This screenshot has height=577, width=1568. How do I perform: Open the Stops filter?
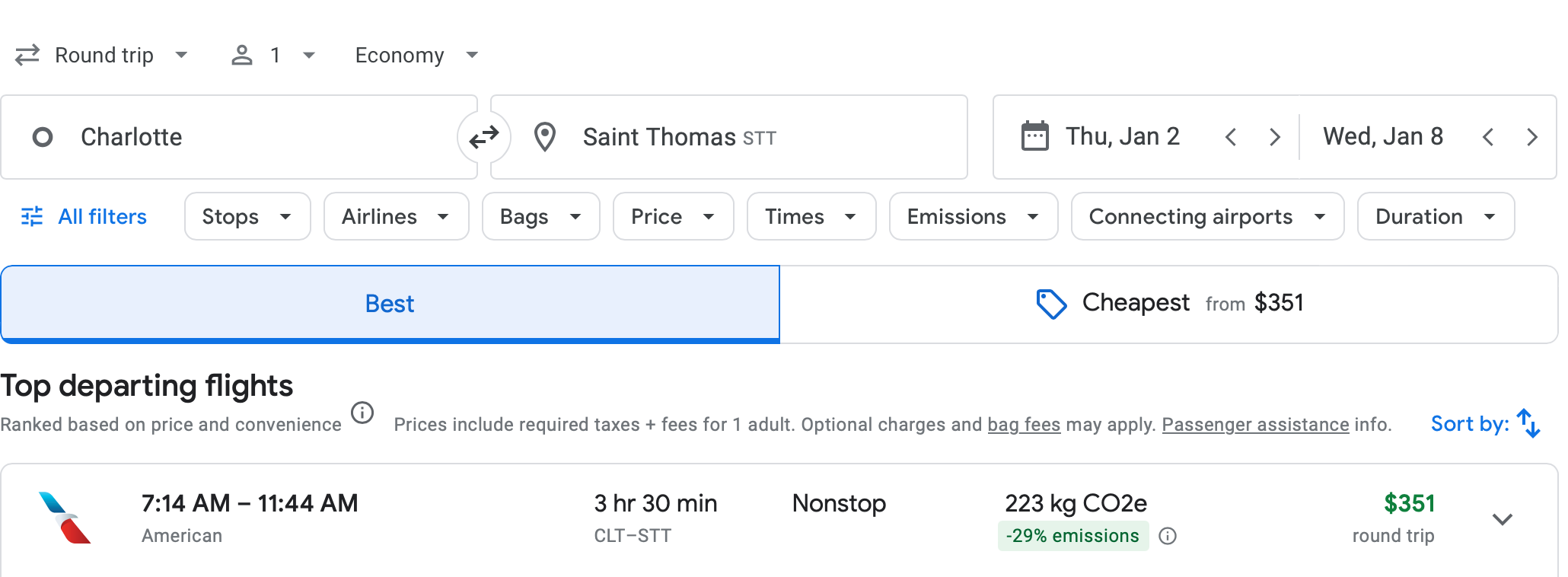pos(247,217)
